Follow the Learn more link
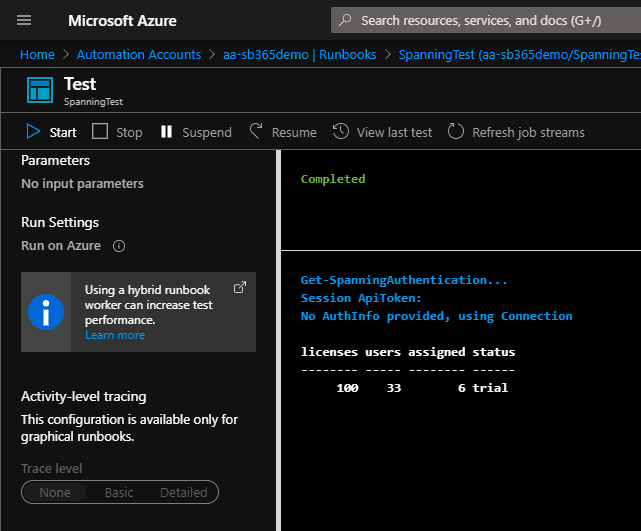The height and width of the screenshot is (531, 641). point(115,335)
